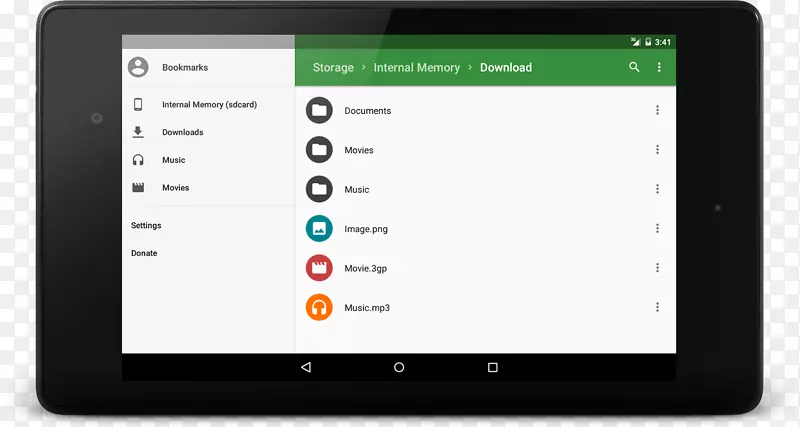This screenshot has height=427, width=800.
Task: Open options menu for Music.mp3
Action: click(x=657, y=307)
